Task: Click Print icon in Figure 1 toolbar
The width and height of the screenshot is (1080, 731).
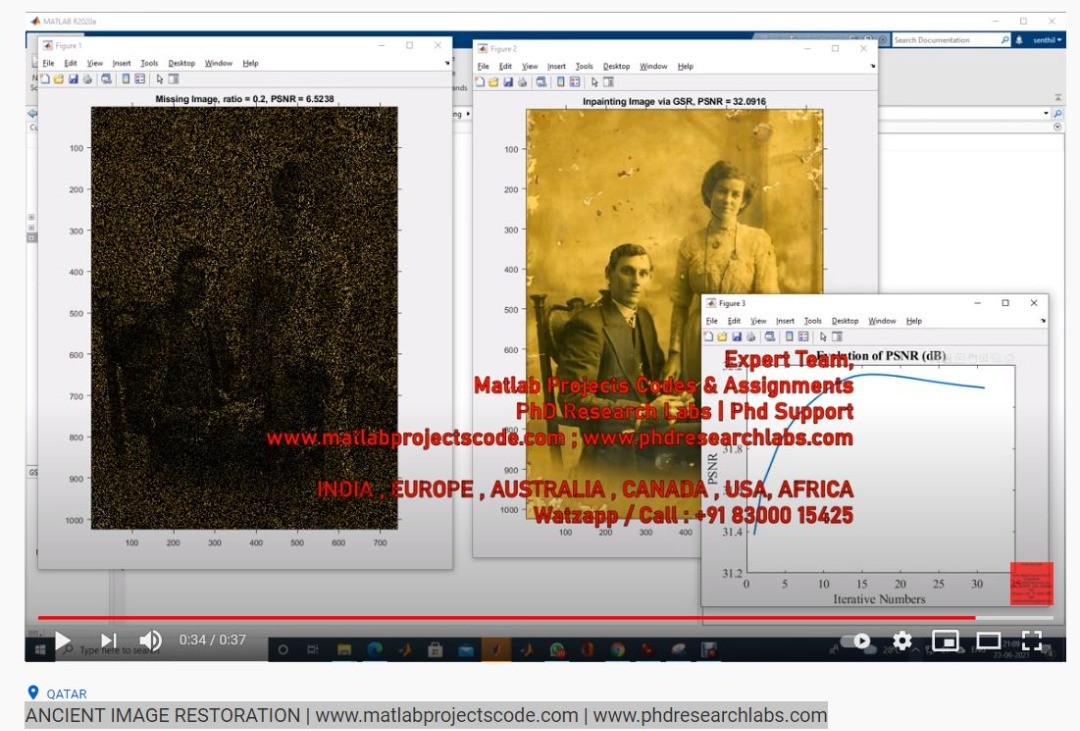Action: click(x=87, y=79)
